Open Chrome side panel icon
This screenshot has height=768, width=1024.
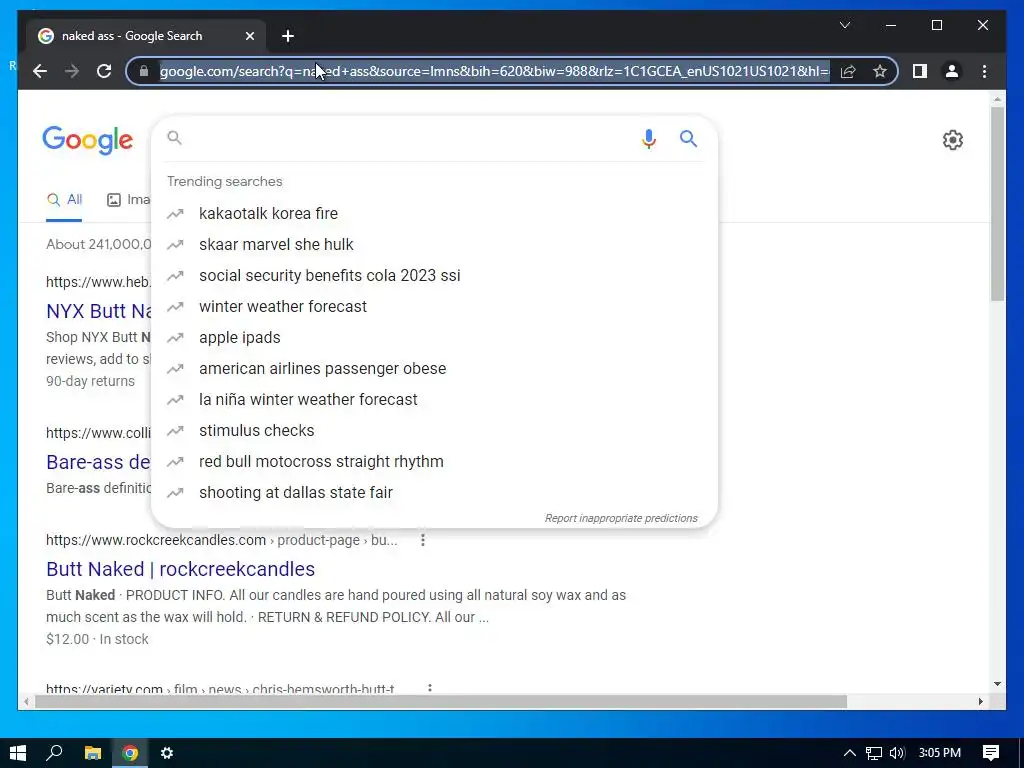click(920, 71)
